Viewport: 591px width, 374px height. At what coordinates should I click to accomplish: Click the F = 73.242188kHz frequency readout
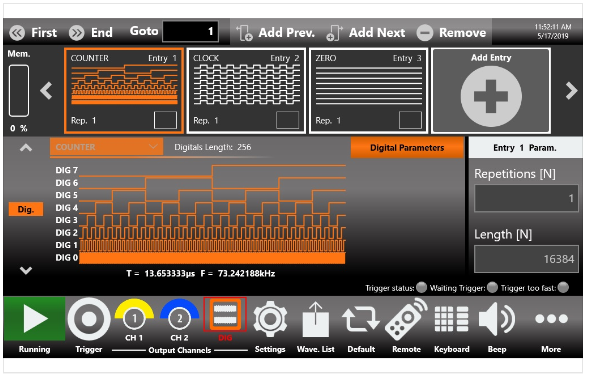[238, 273]
